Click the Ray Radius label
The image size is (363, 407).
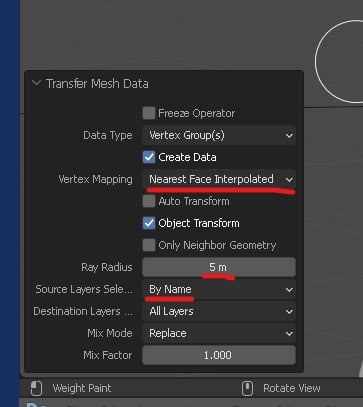click(107, 267)
